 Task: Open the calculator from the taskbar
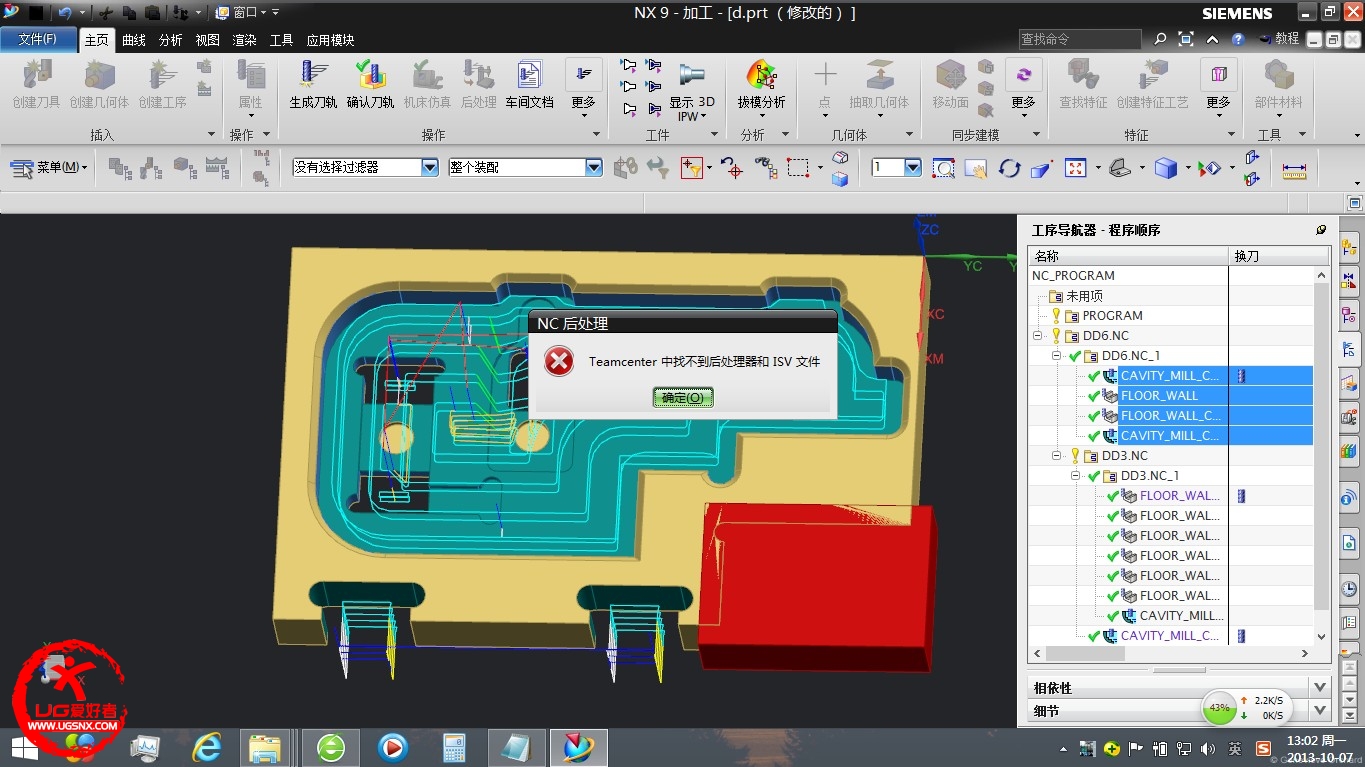tap(455, 747)
